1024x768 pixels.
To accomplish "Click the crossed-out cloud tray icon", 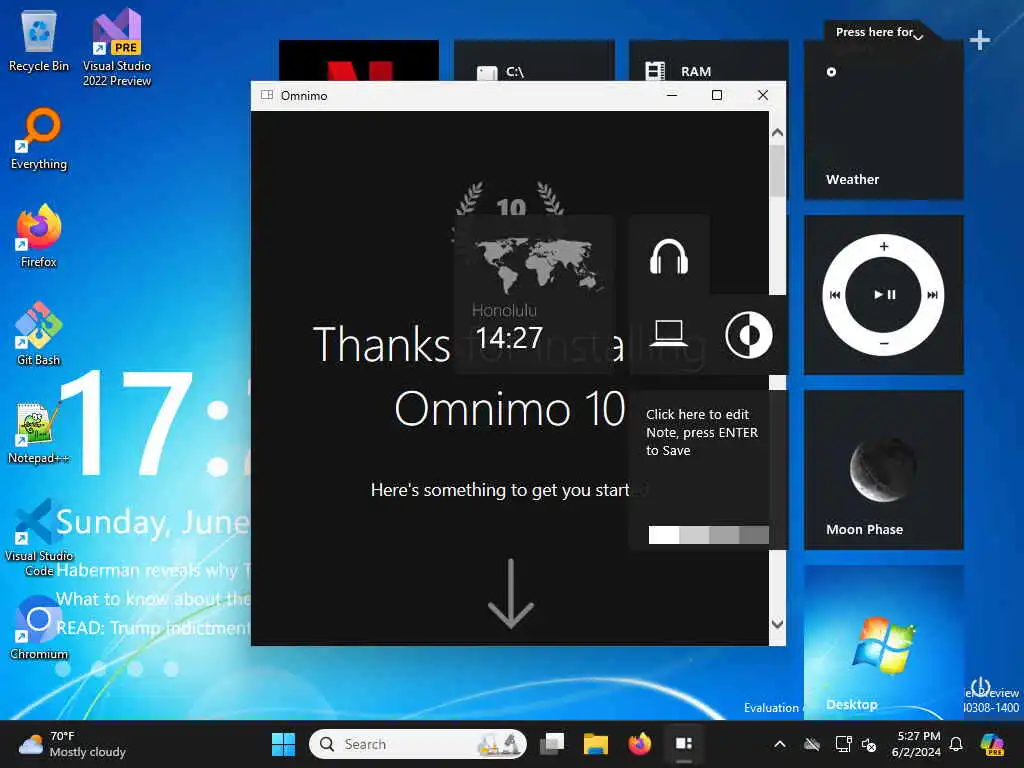I will (812, 744).
